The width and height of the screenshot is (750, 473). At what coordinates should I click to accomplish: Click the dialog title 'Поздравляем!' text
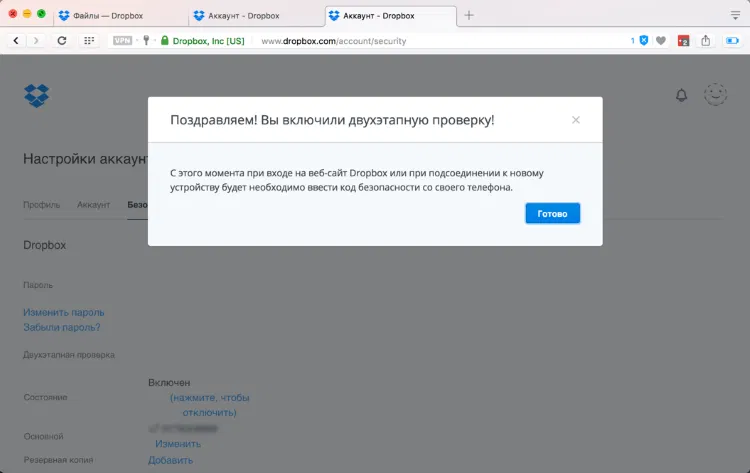point(214,120)
